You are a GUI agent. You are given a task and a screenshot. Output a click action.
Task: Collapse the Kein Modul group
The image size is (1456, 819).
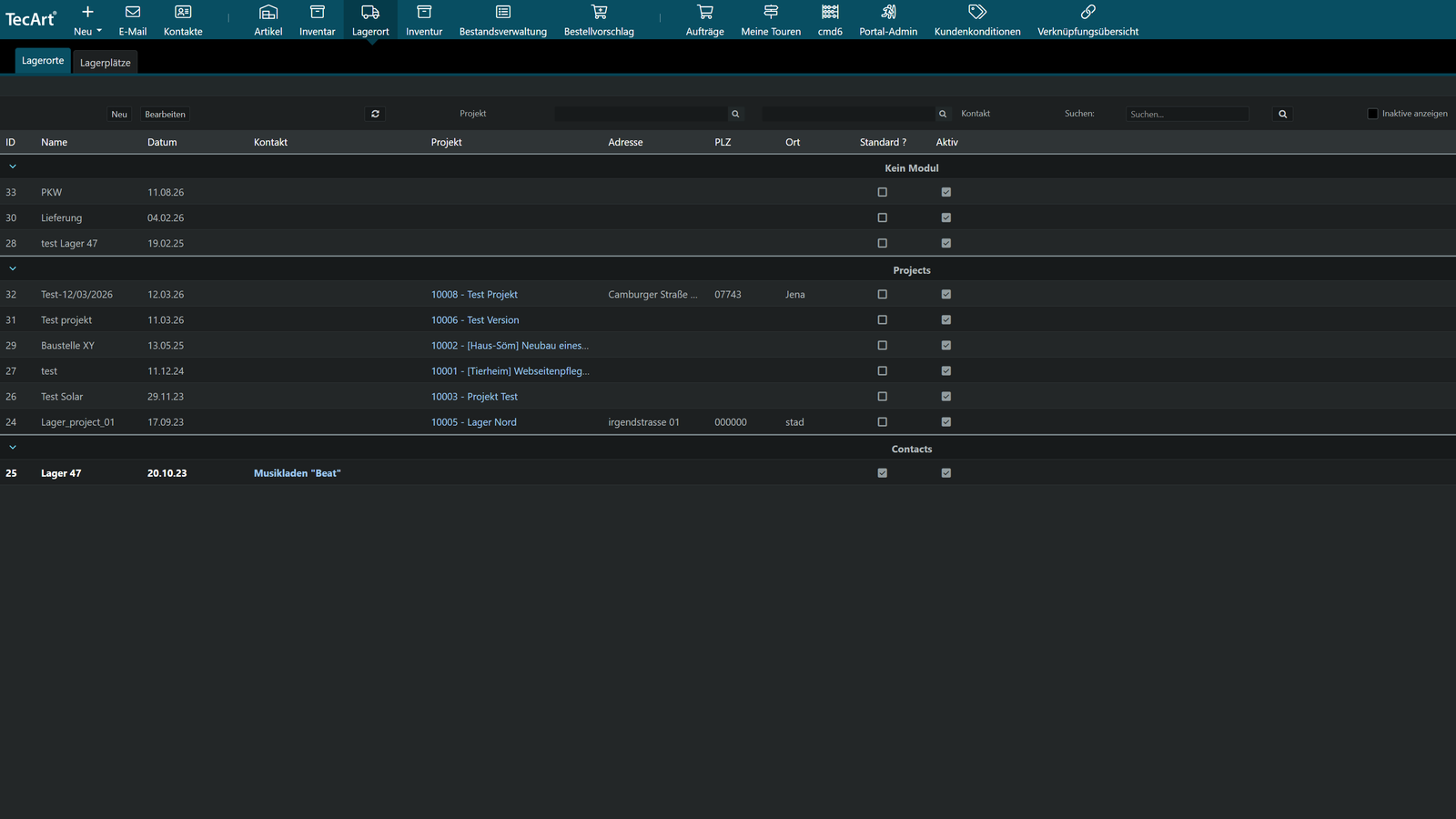13,167
